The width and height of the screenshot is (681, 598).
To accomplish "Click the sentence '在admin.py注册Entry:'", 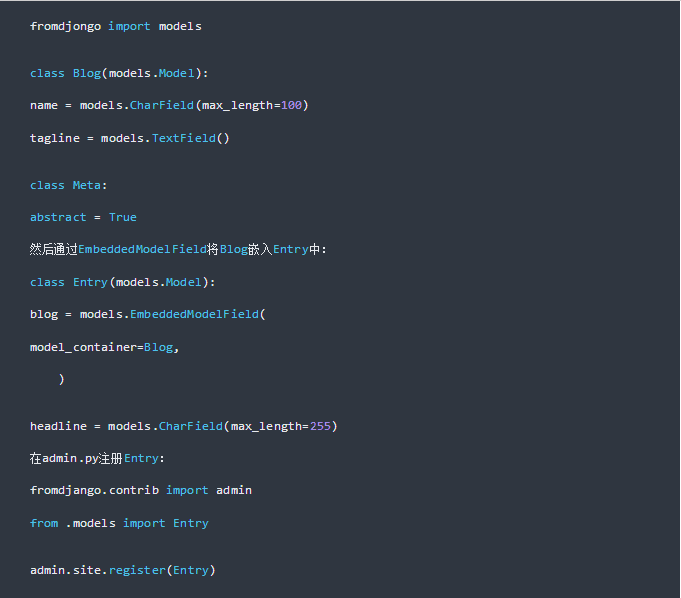I will 97,459.
